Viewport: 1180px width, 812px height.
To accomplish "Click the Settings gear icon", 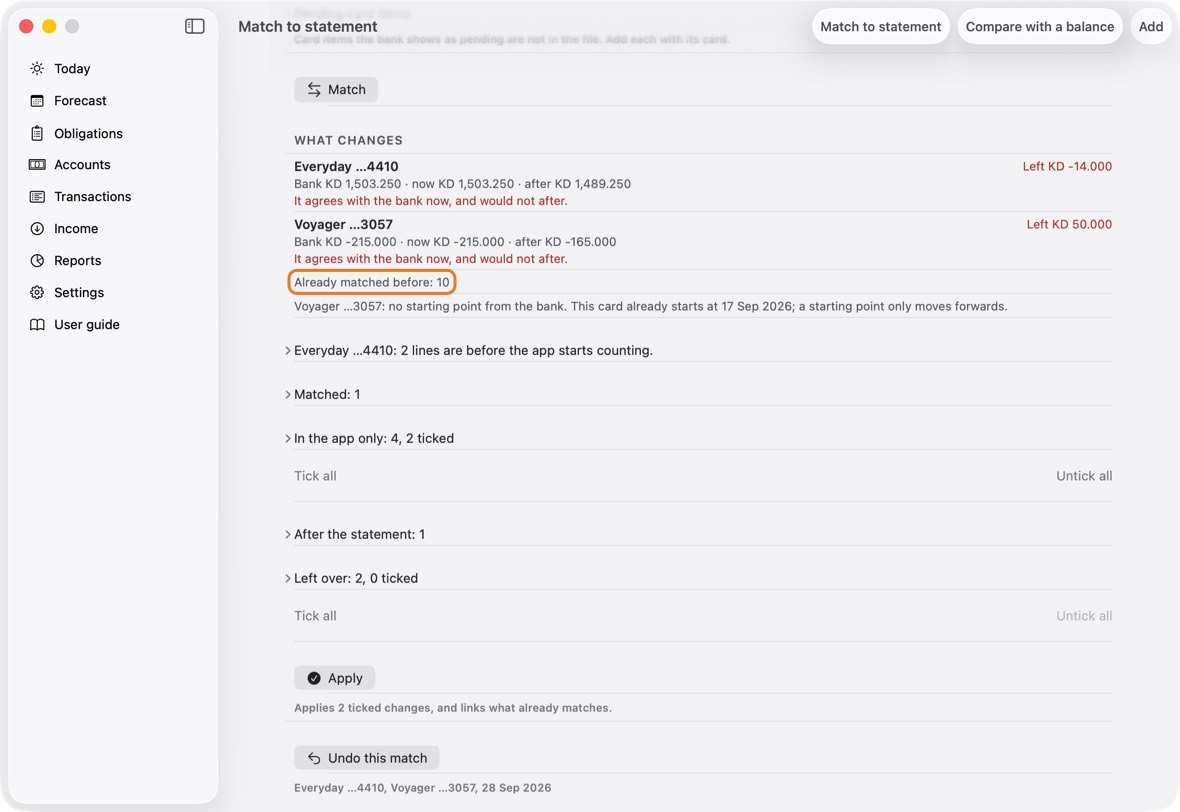I will [37, 293].
